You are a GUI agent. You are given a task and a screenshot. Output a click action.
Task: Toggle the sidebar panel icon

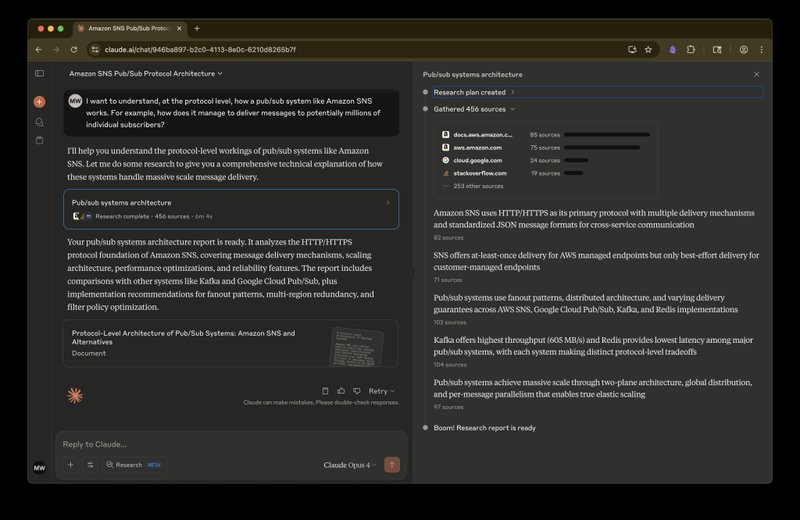coord(40,73)
